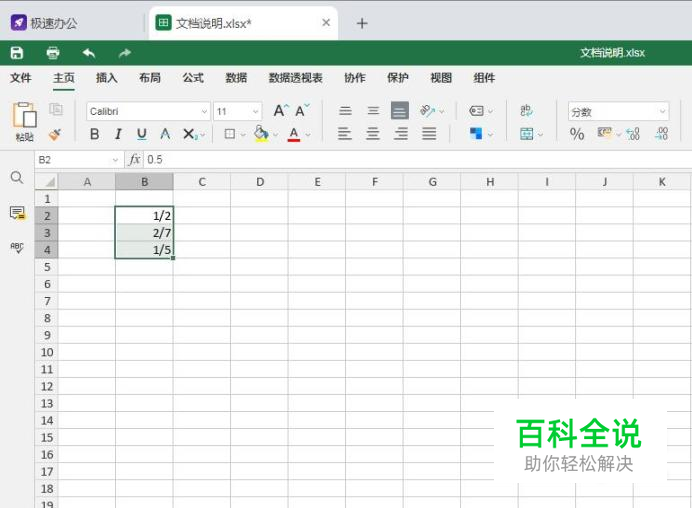Switch to the 公式 tab
692x508 pixels.
[193, 78]
